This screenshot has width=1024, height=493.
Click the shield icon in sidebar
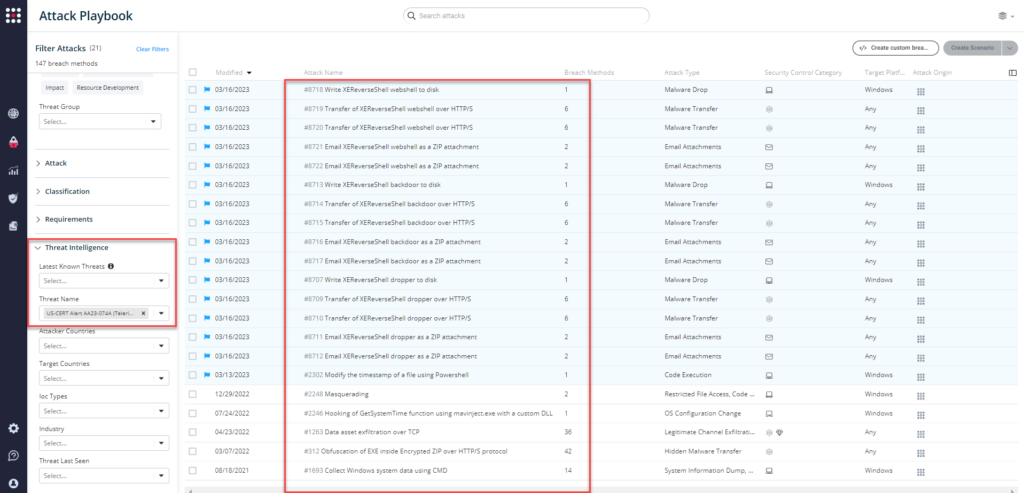[13, 198]
